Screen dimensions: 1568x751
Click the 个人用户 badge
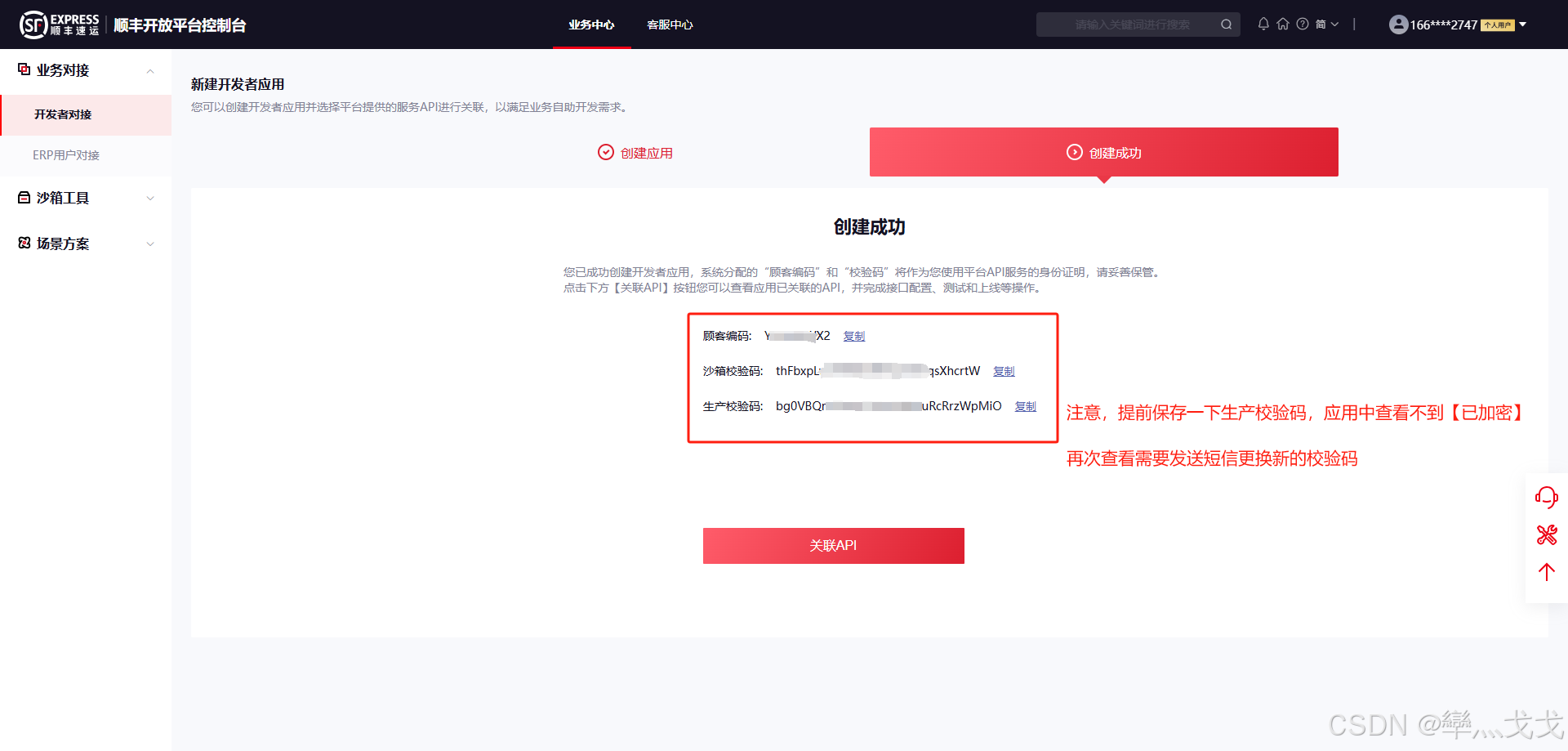pos(1498,25)
